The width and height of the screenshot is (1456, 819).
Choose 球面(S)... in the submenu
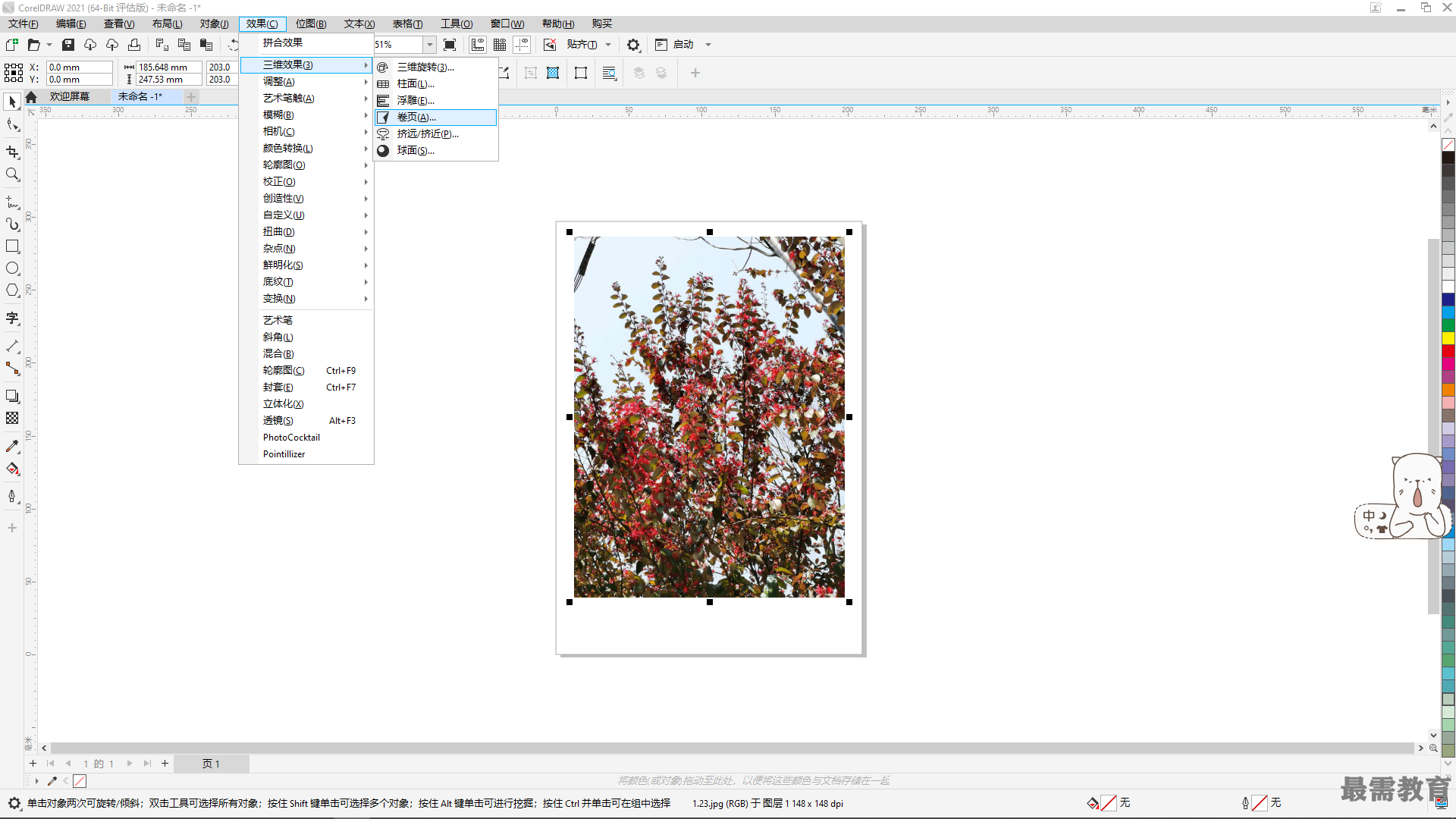click(436, 150)
